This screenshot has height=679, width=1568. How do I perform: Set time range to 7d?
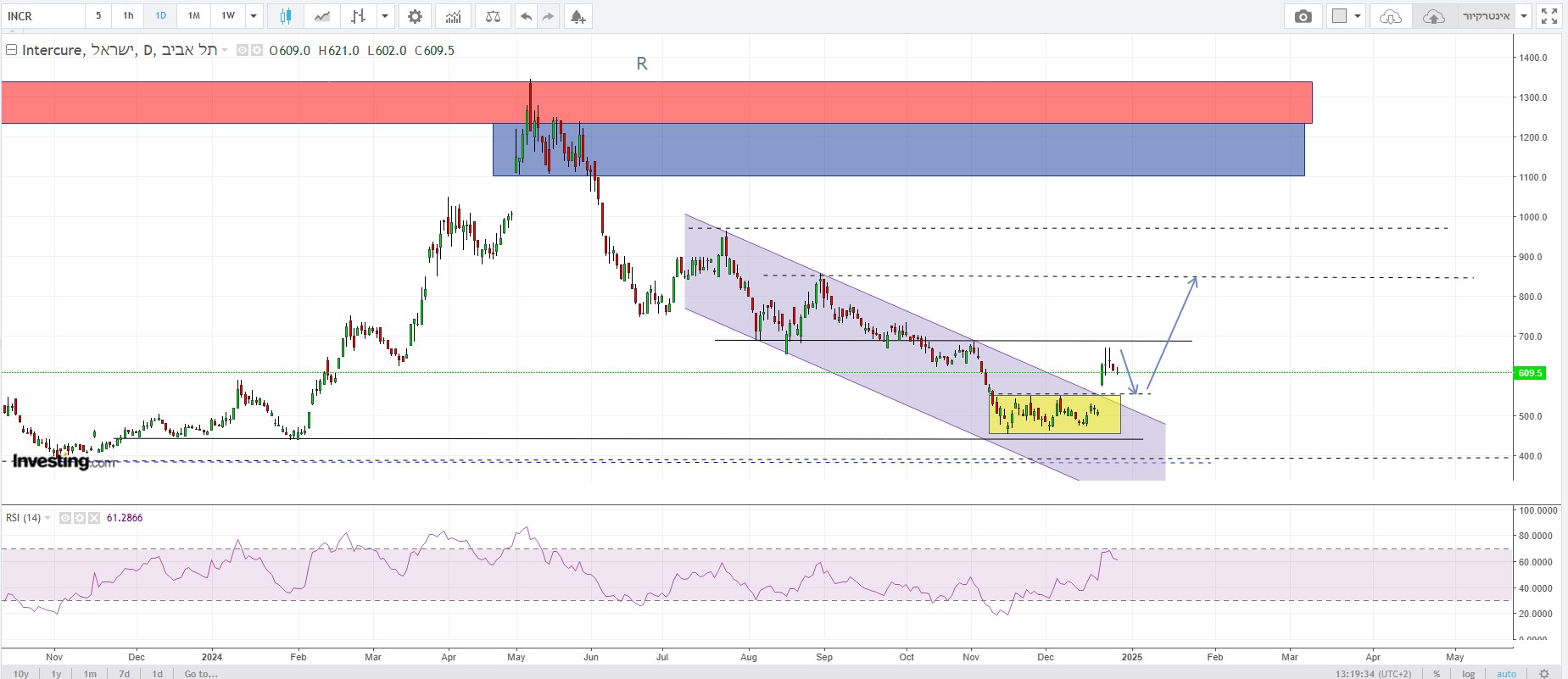pyautogui.click(x=125, y=674)
